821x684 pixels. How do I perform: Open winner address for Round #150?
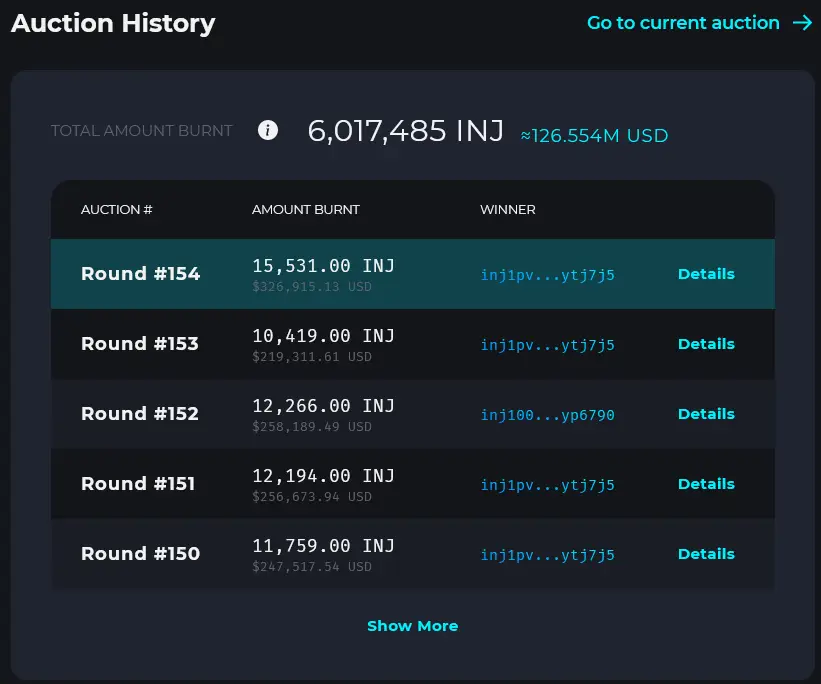pyautogui.click(x=548, y=555)
